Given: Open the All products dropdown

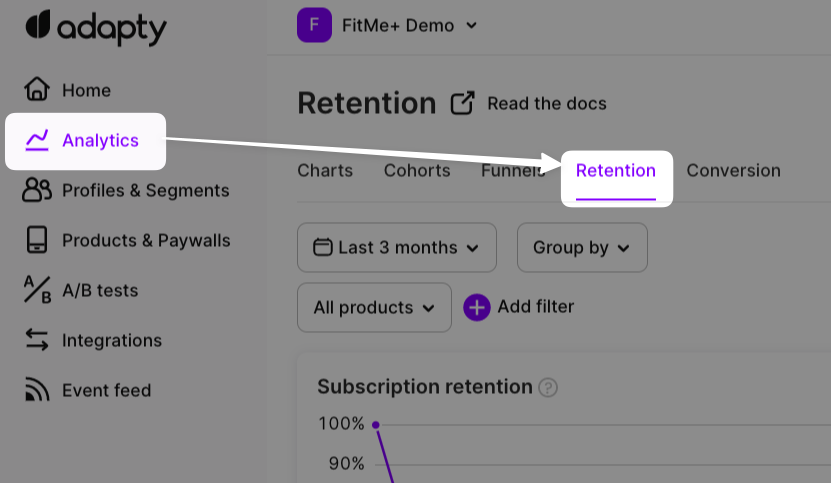Looking at the screenshot, I should click(x=374, y=308).
